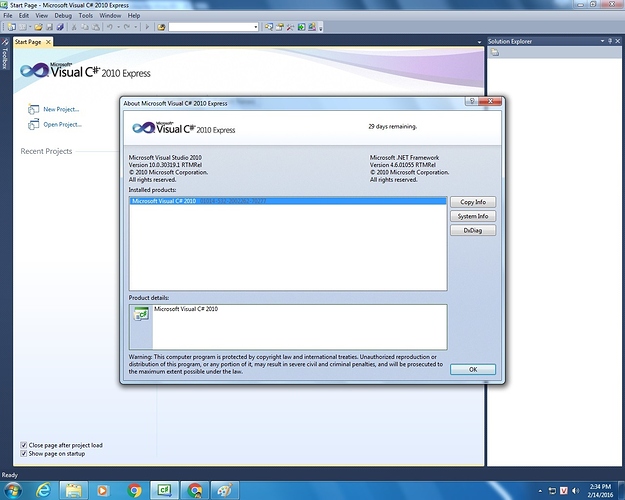Pin the Solution Explorer auto-hide pushpin
This screenshot has height=500, width=625.
tap(610, 41)
